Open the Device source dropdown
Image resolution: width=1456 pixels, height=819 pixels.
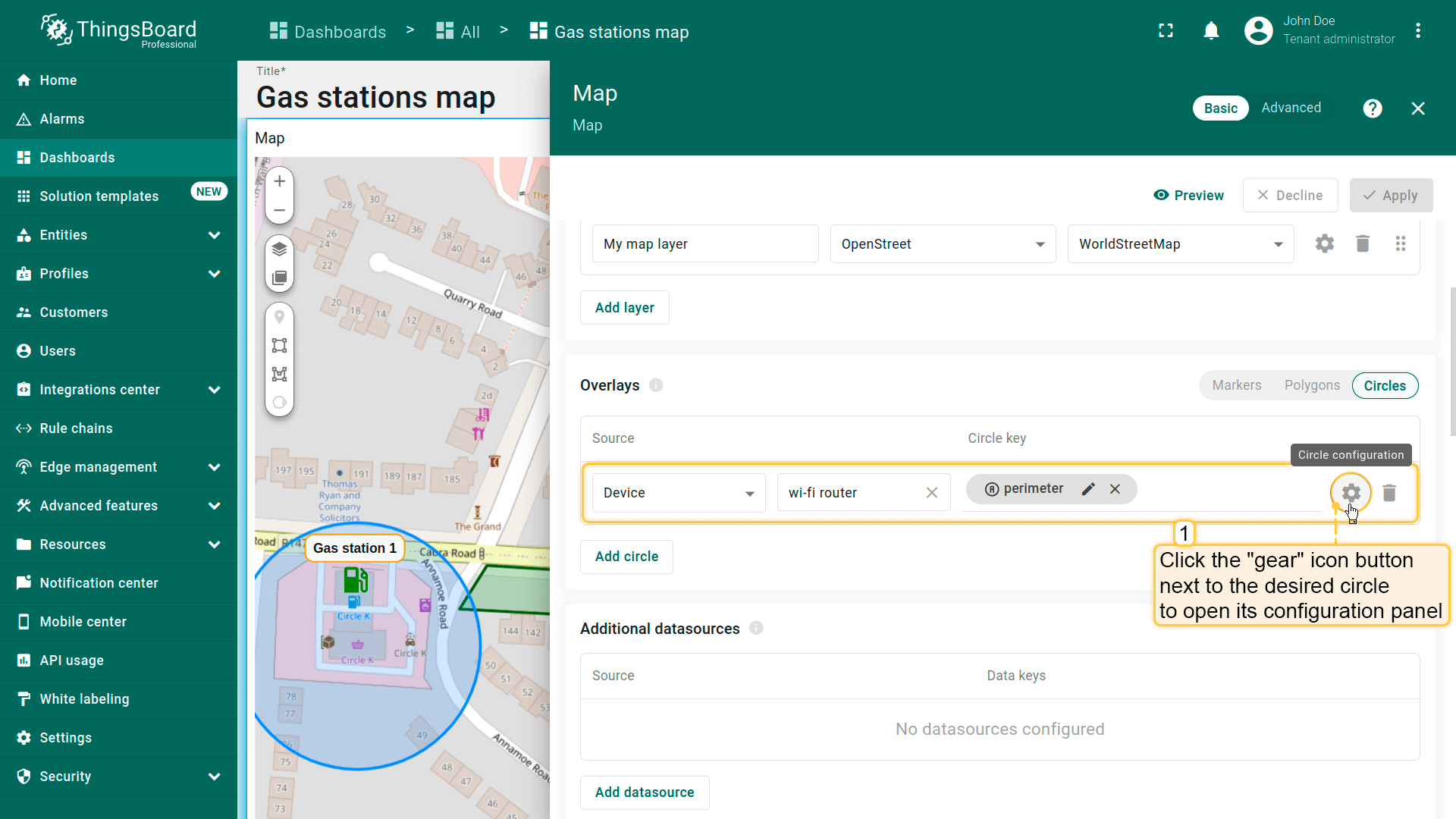tap(678, 493)
